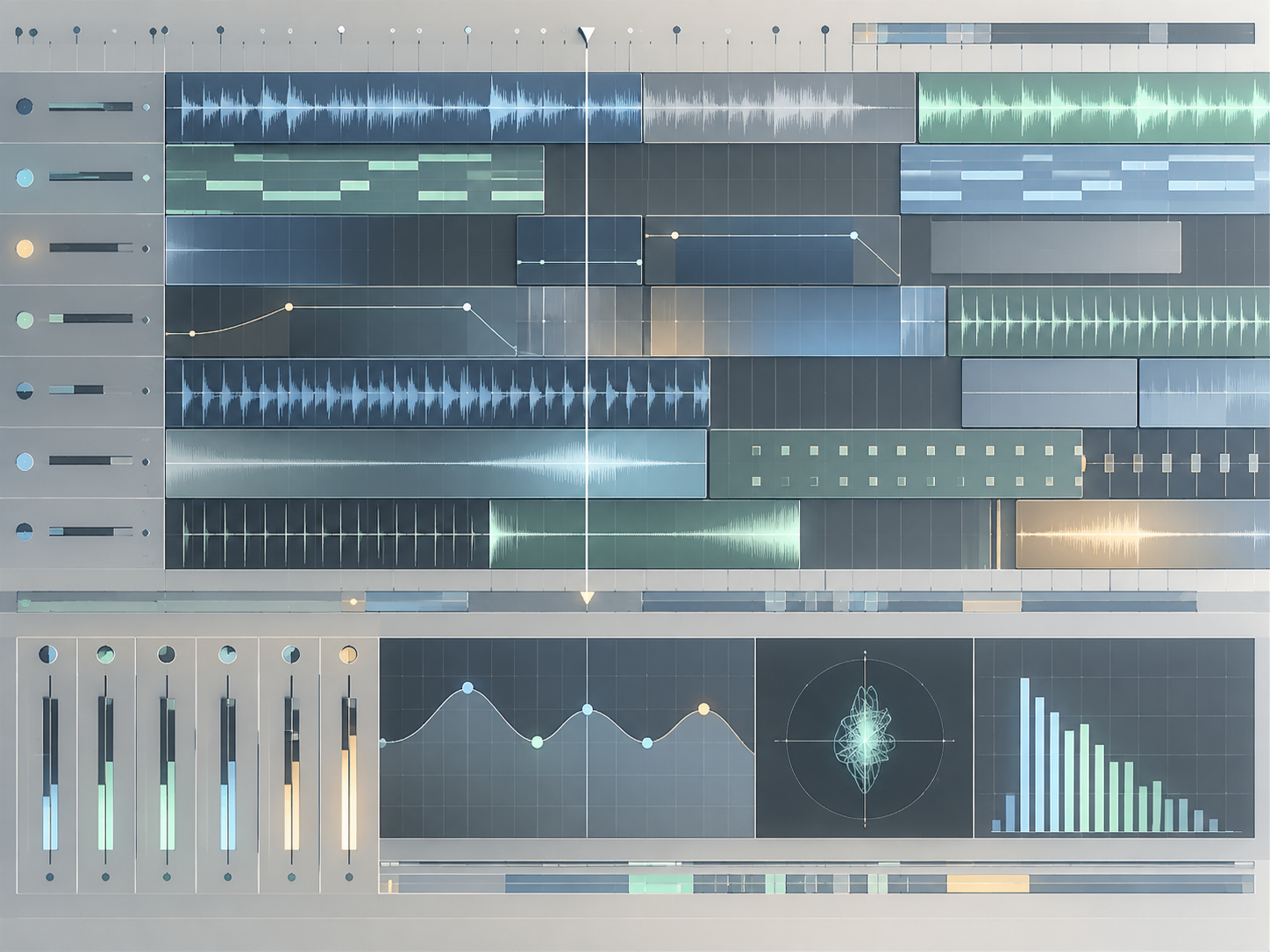Select the orange waveform clip on track seven

pos(1143,534)
